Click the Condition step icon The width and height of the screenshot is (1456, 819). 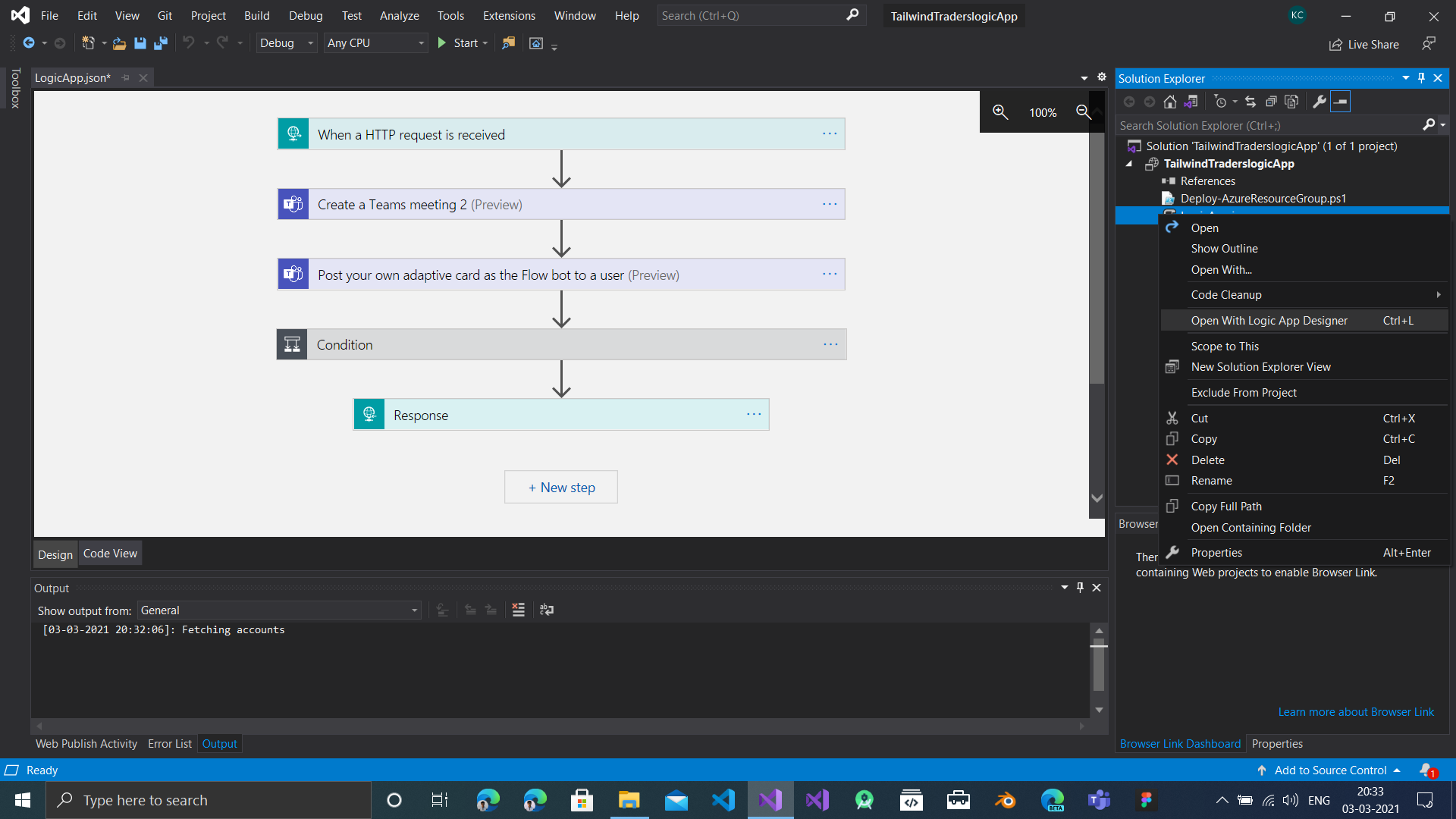point(293,344)
